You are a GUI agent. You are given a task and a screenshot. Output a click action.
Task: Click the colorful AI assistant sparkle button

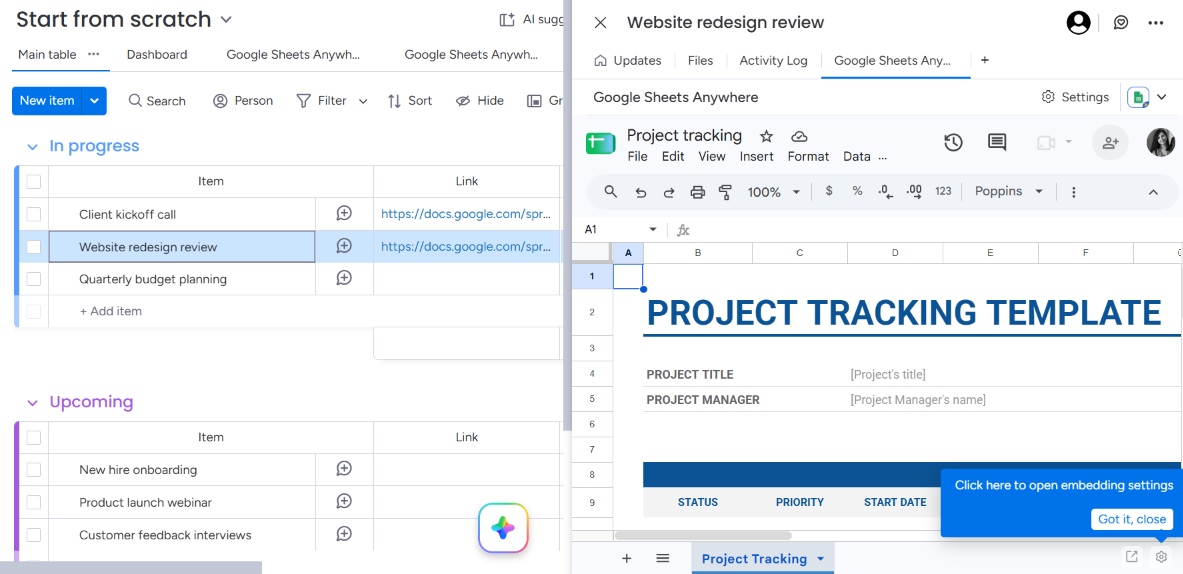click(x=503, y=528)
